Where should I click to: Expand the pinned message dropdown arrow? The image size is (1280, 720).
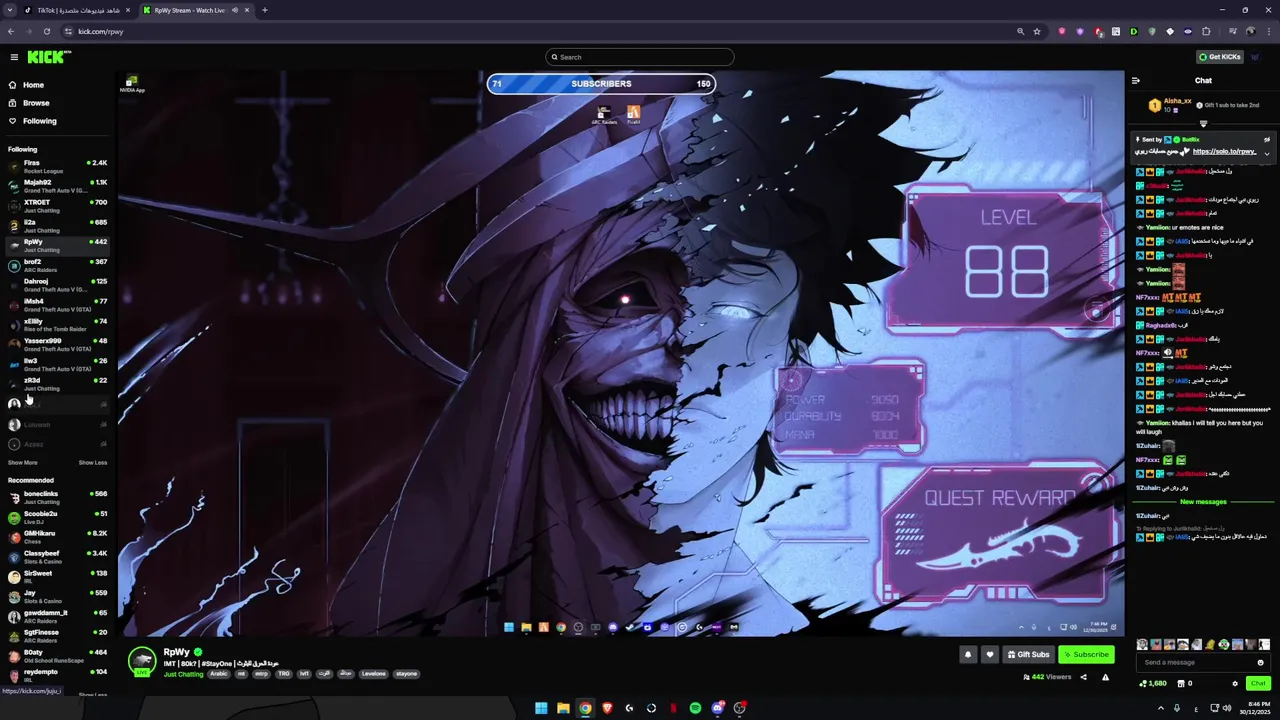(x=1267, y=153)
